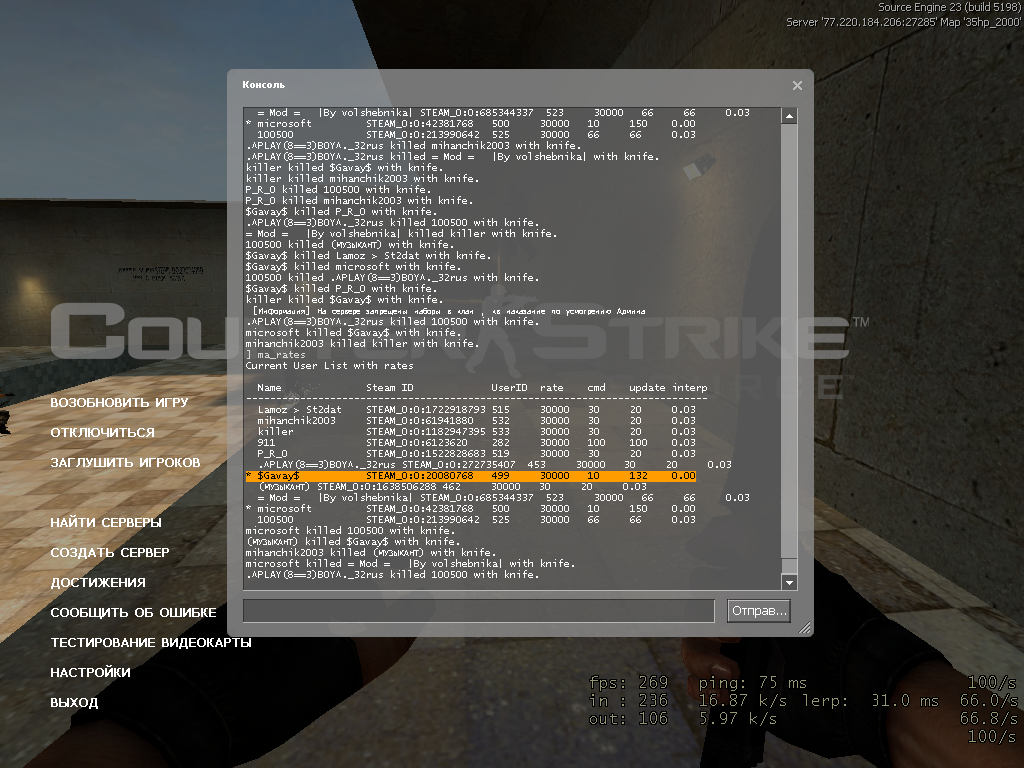Viewport: 1024px width, 768px height.
Task: Open the ЗАГЛУШИТЬ ИГРОКОВ menu item
Action: pyautogui.click(x=125, y=462)
